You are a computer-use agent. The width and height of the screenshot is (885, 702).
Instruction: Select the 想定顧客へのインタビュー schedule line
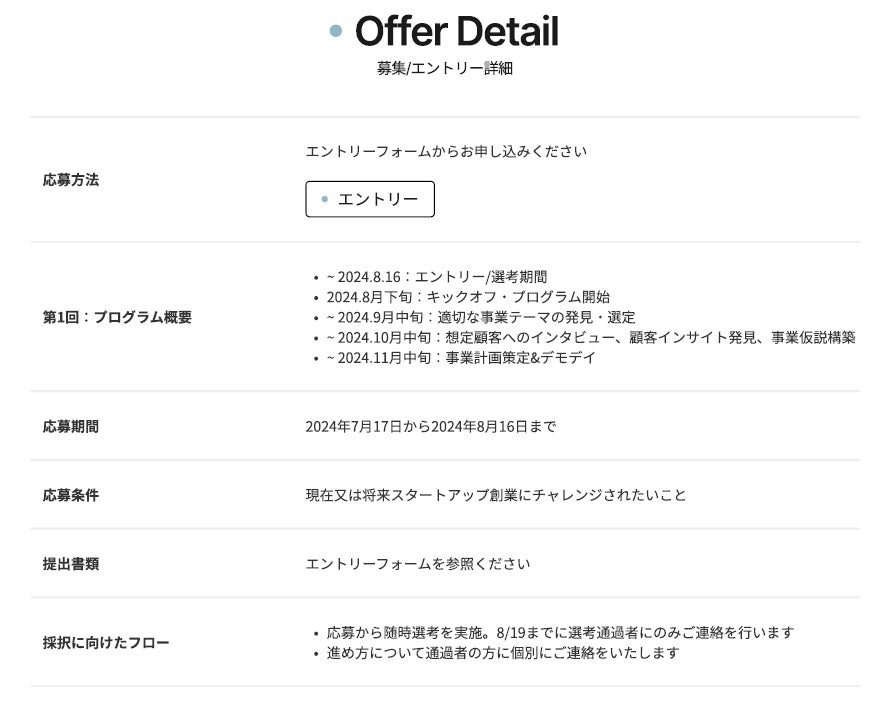591,337
